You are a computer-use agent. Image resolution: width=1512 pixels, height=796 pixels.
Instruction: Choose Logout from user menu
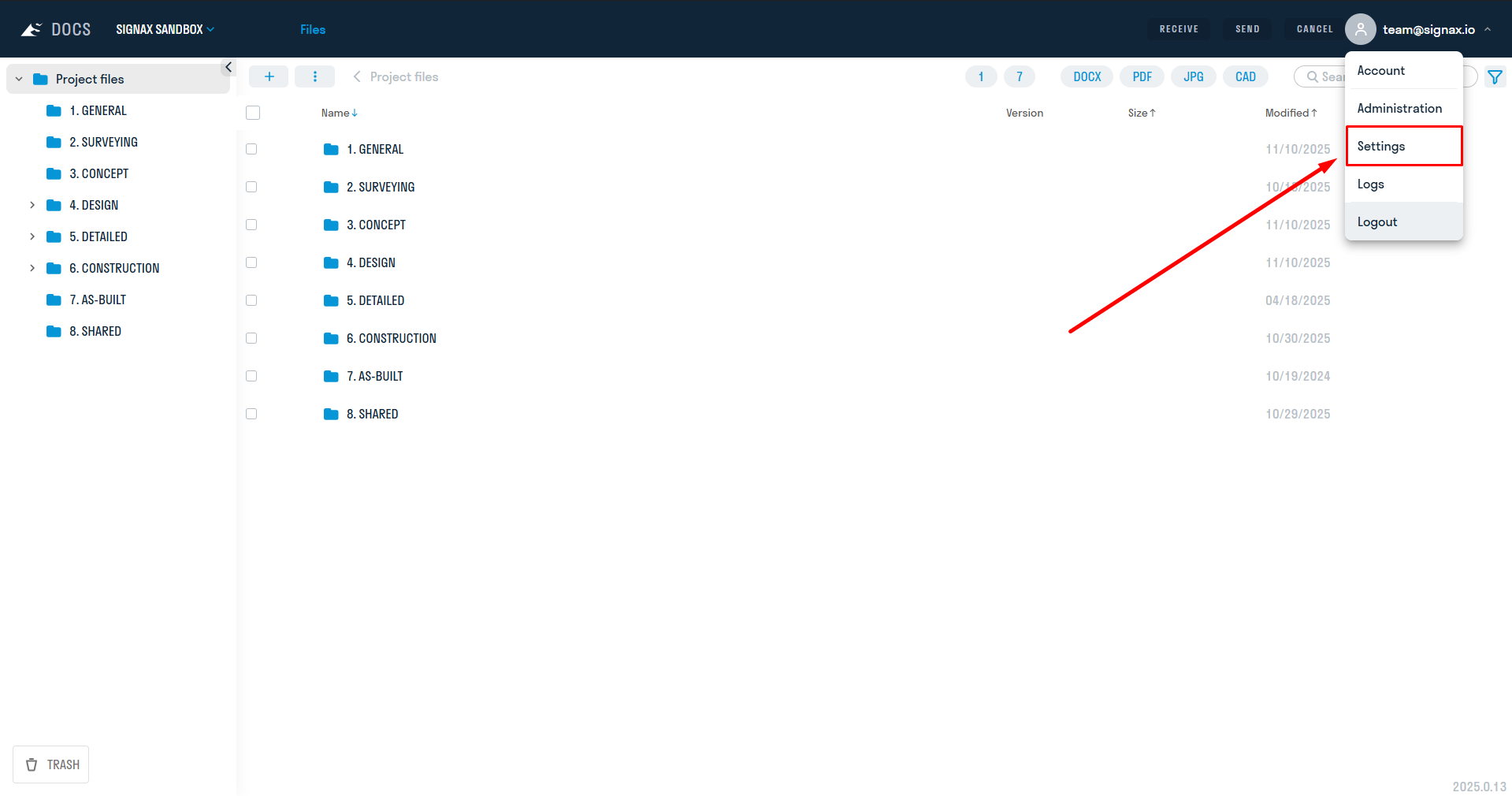(x=1404, y=221)
